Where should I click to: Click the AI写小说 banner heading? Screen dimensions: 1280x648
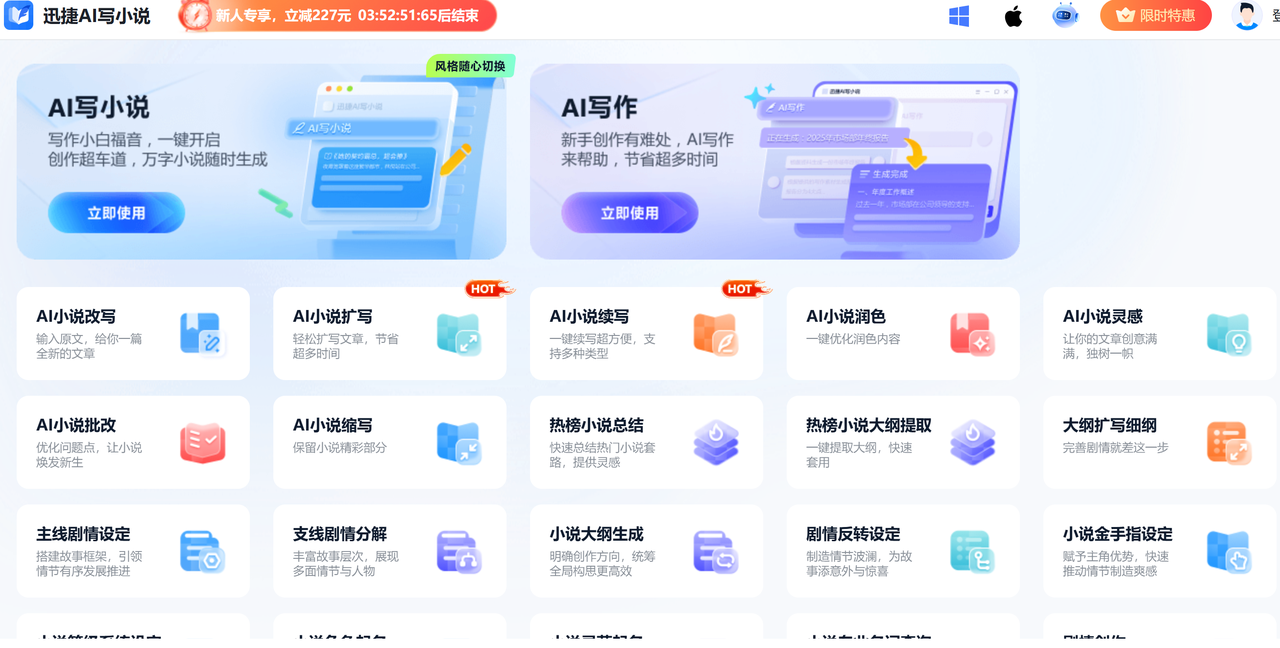point(98,107)
